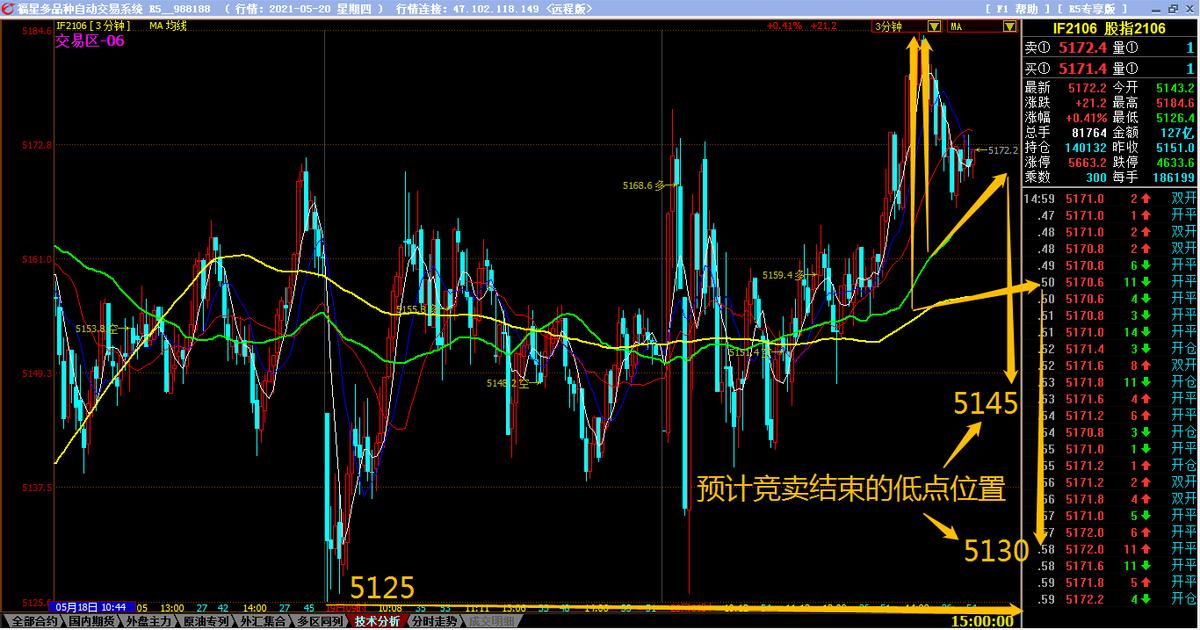Open the 3分钟 period dropdown arrow

pos(934,27)
